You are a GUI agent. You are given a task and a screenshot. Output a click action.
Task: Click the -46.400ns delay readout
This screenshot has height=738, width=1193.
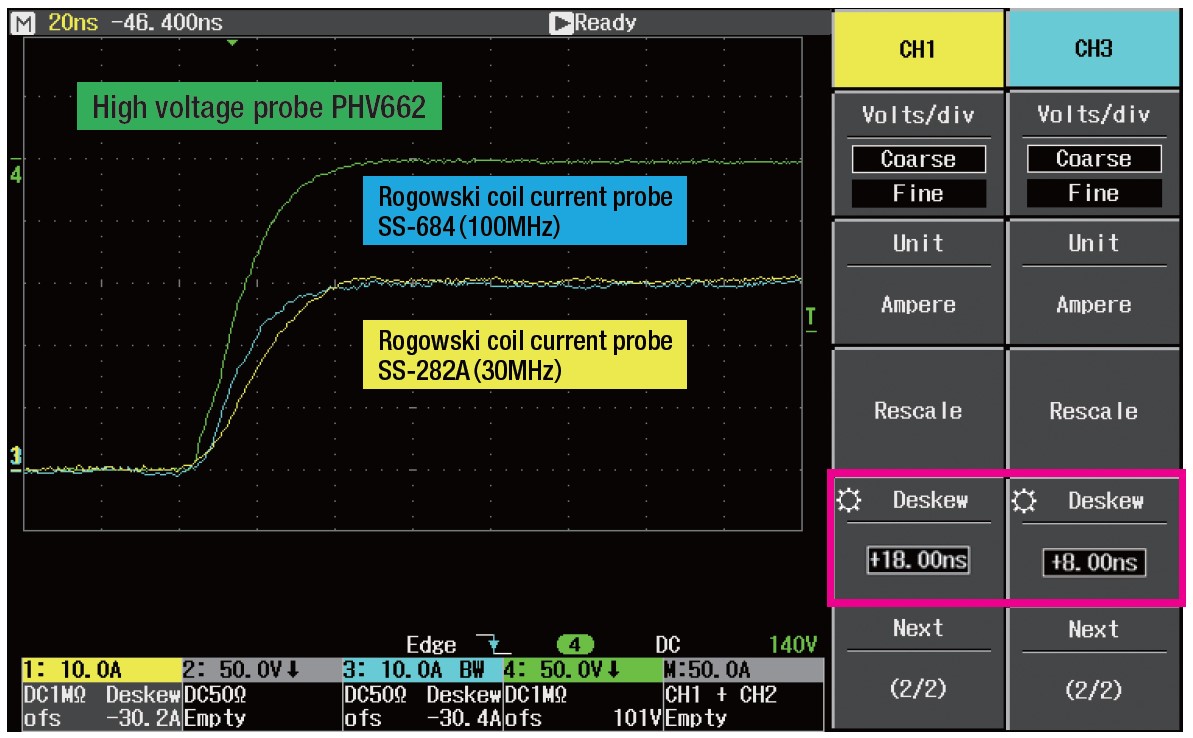[x=167, y=23]
